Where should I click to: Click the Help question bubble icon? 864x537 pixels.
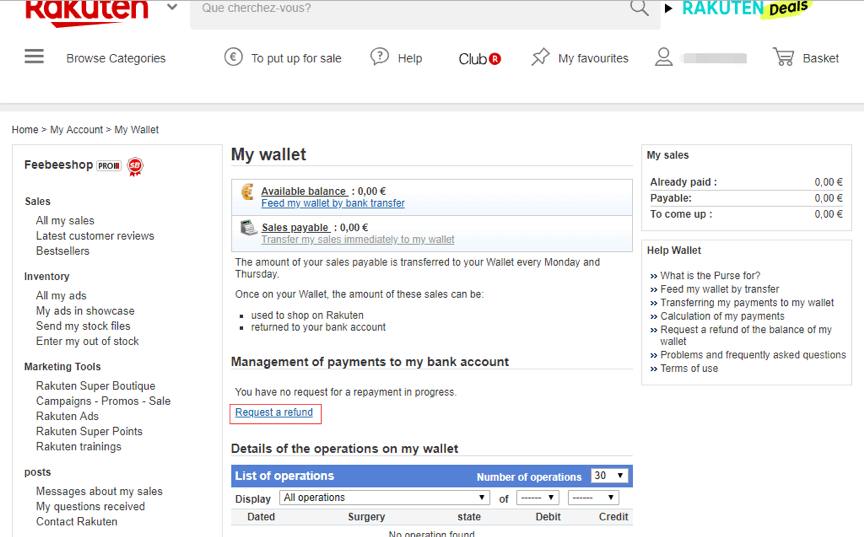380,57
